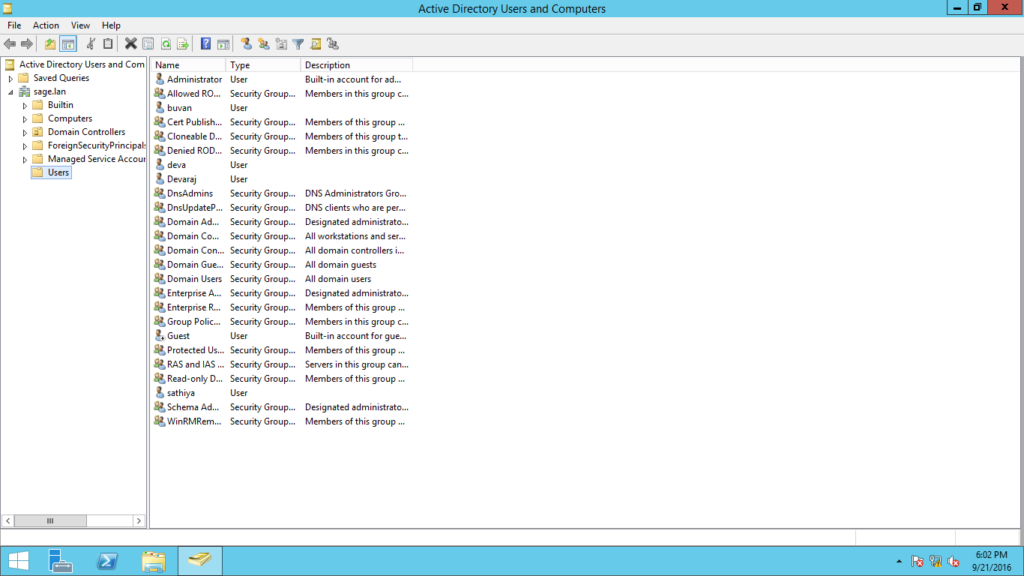Click the create new group icon
The height and width of the screenshot is (576, 1024).
(x=263, y=44)
